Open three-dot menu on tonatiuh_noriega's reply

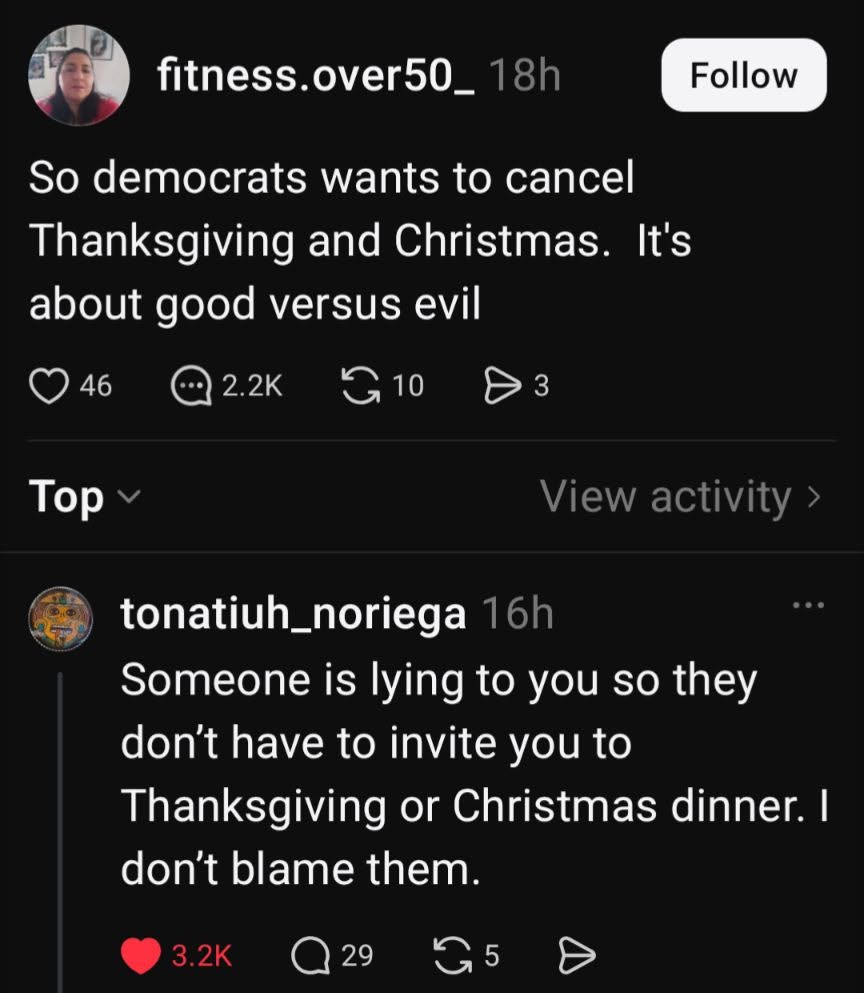click(808, 605)
